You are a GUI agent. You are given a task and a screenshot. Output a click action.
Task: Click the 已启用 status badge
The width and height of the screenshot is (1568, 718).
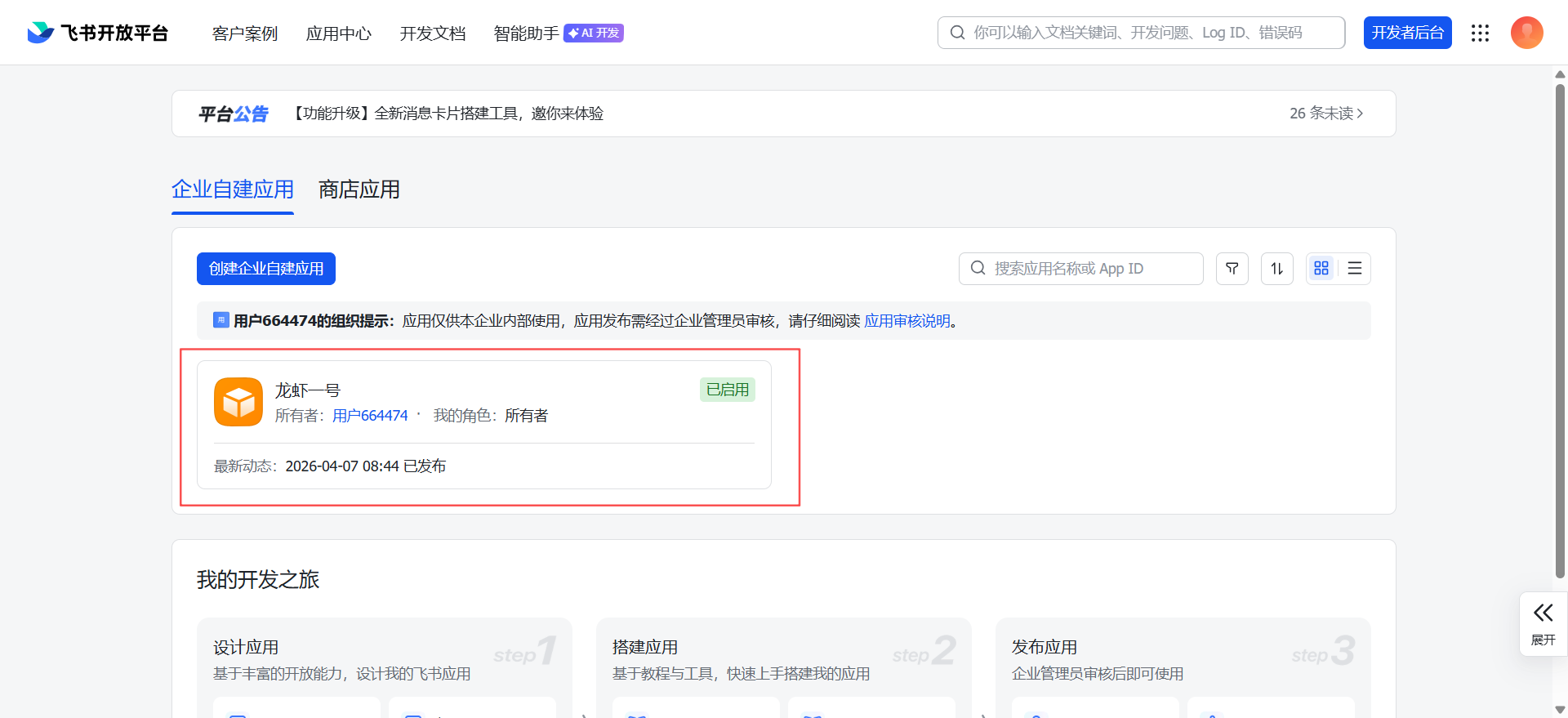(x=728, y=390)
